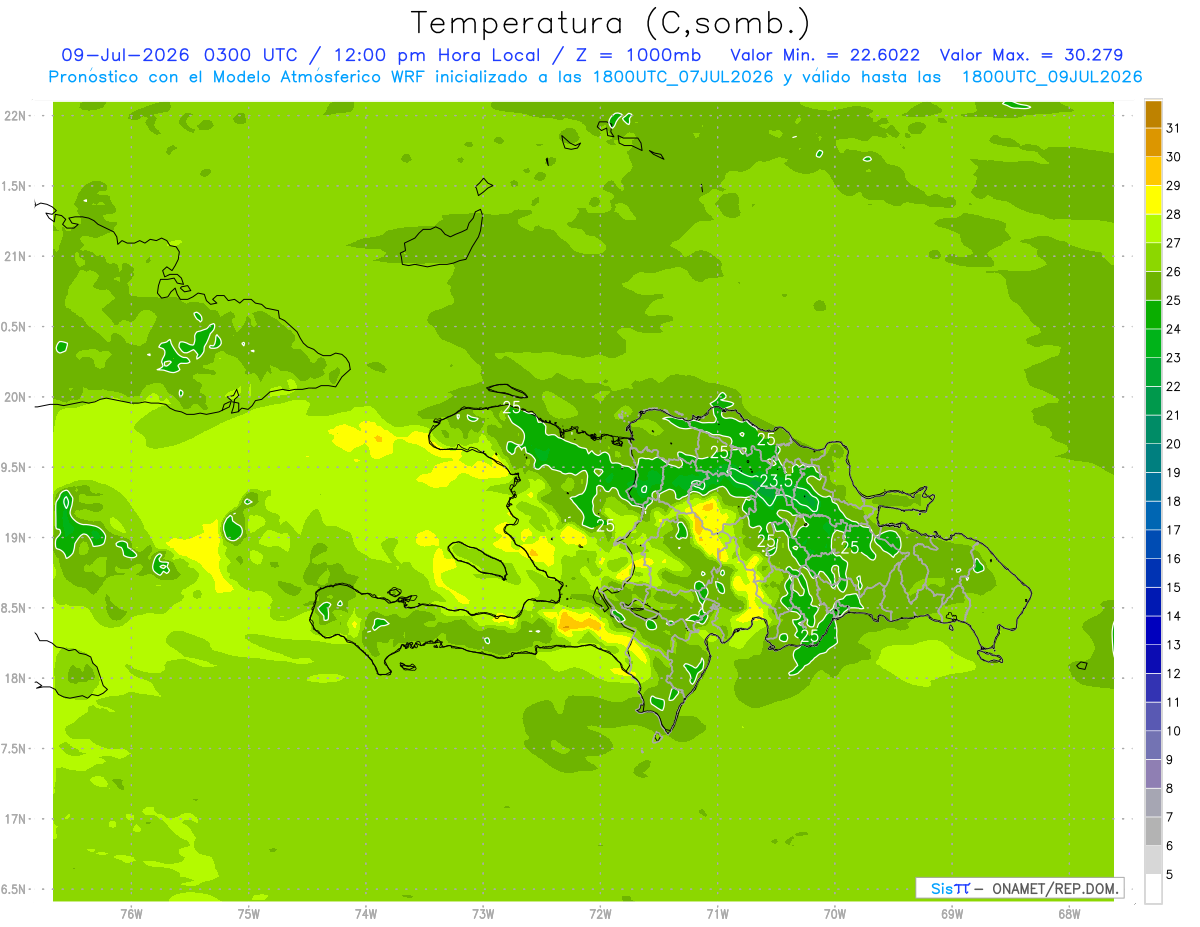The image size is (1200, 927).
Task: Click the "75W" longitude label
Action: coord(248,914)
